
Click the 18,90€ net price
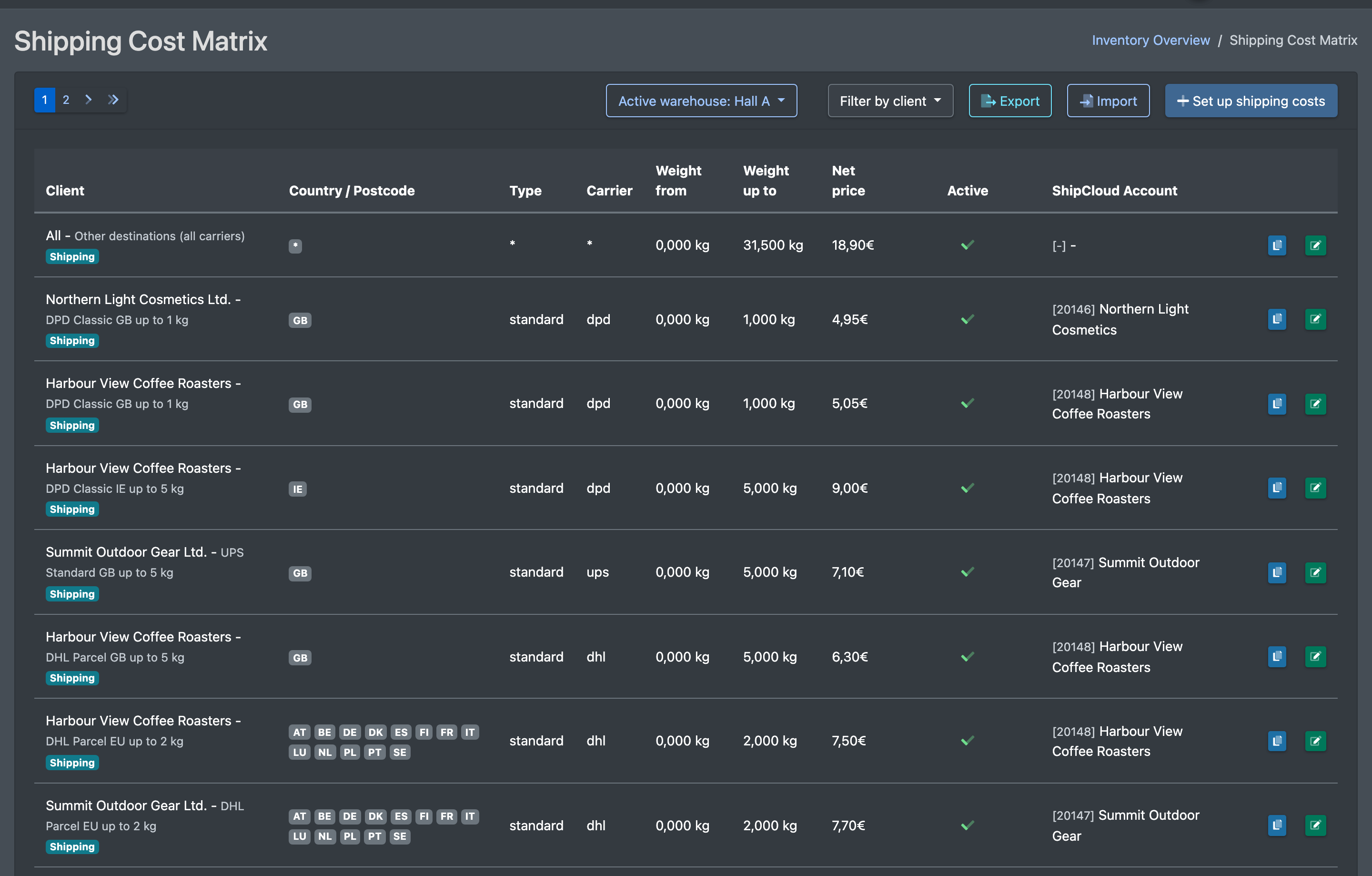(x=852, y=245)
